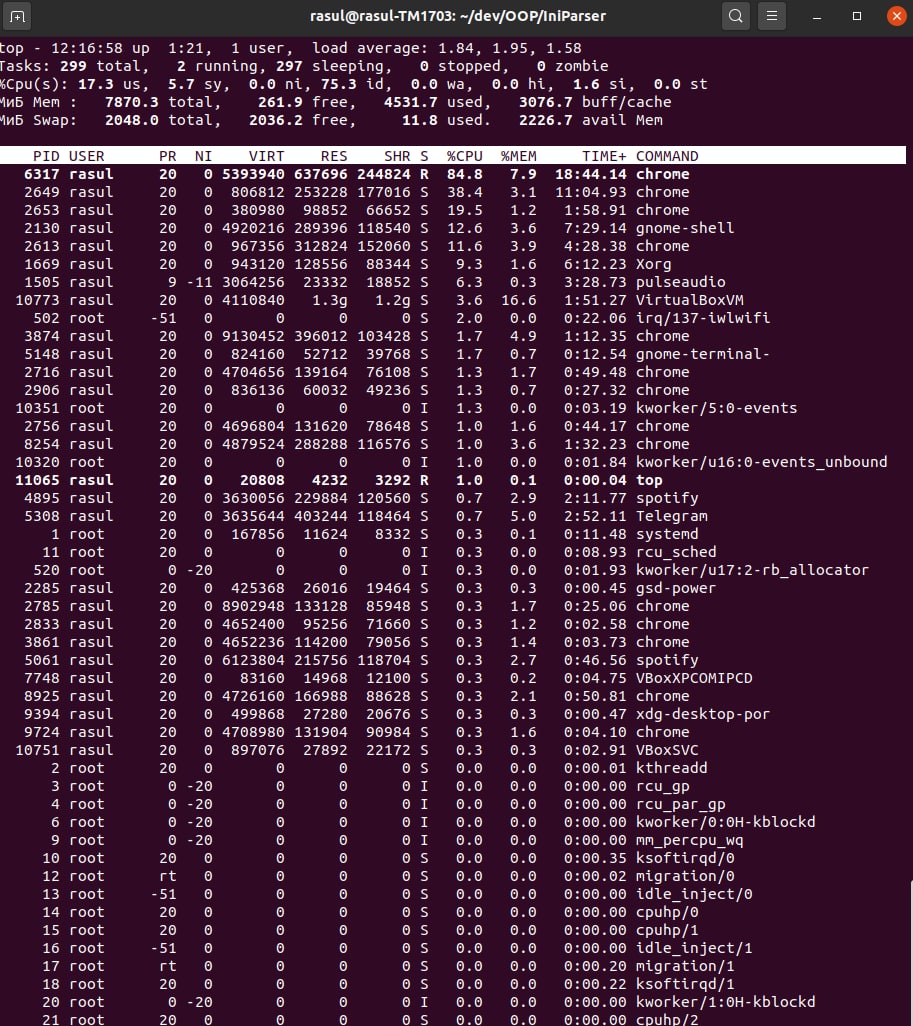This screenshot has height=1026, width=913.
Task: Click the VBoxXPCOMIPCD command name
Action: pos(694,678)
